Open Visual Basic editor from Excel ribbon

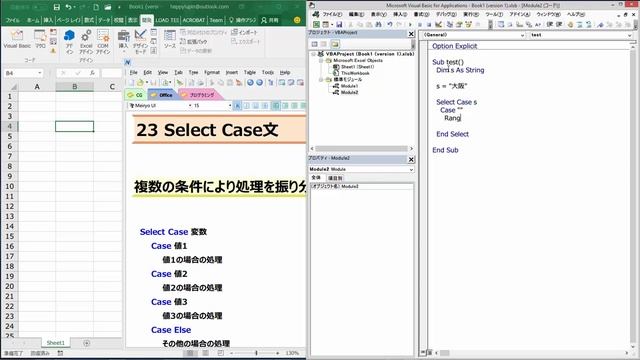(17, 40)
